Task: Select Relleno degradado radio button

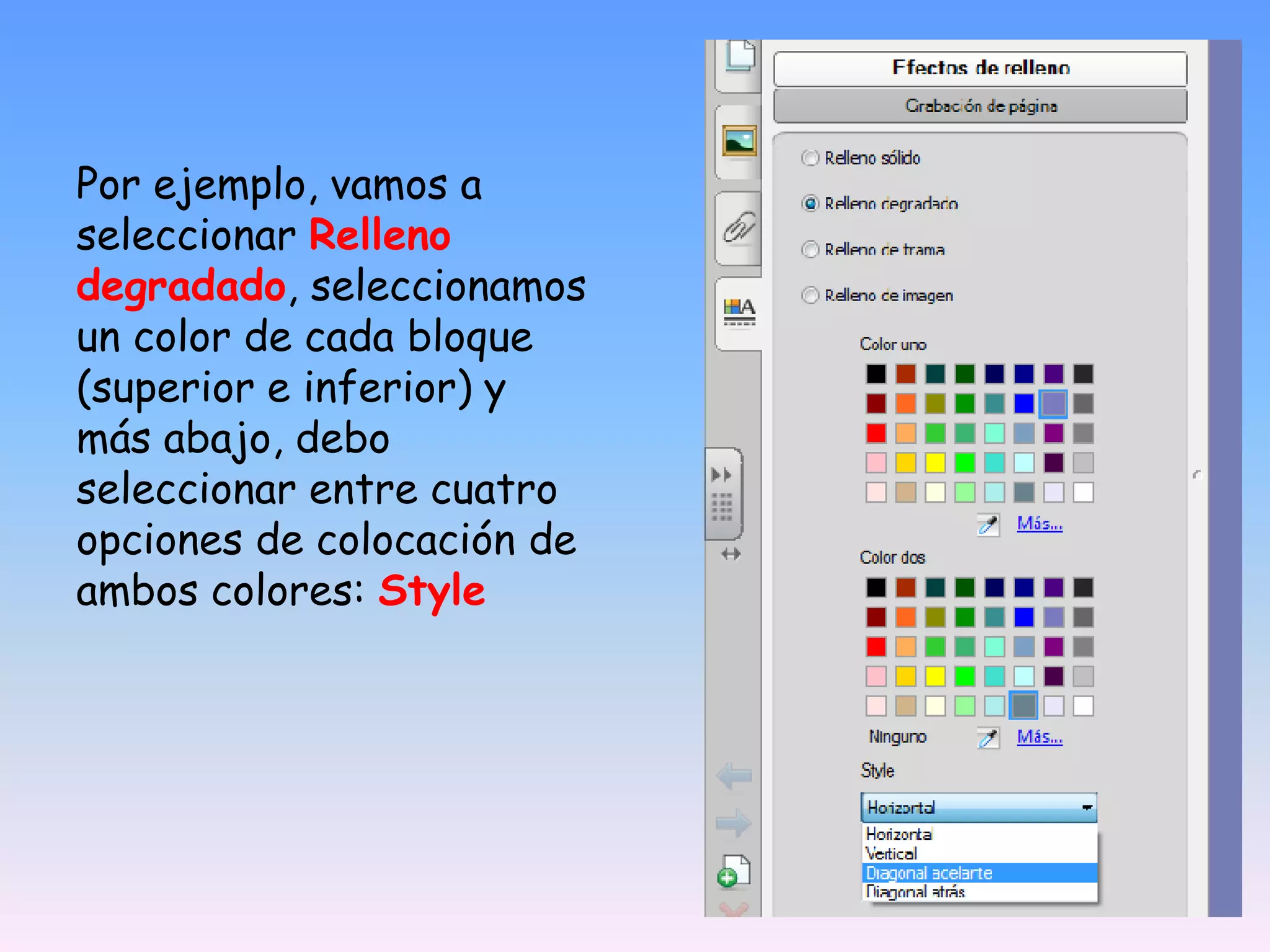Action: pos(810,203)
